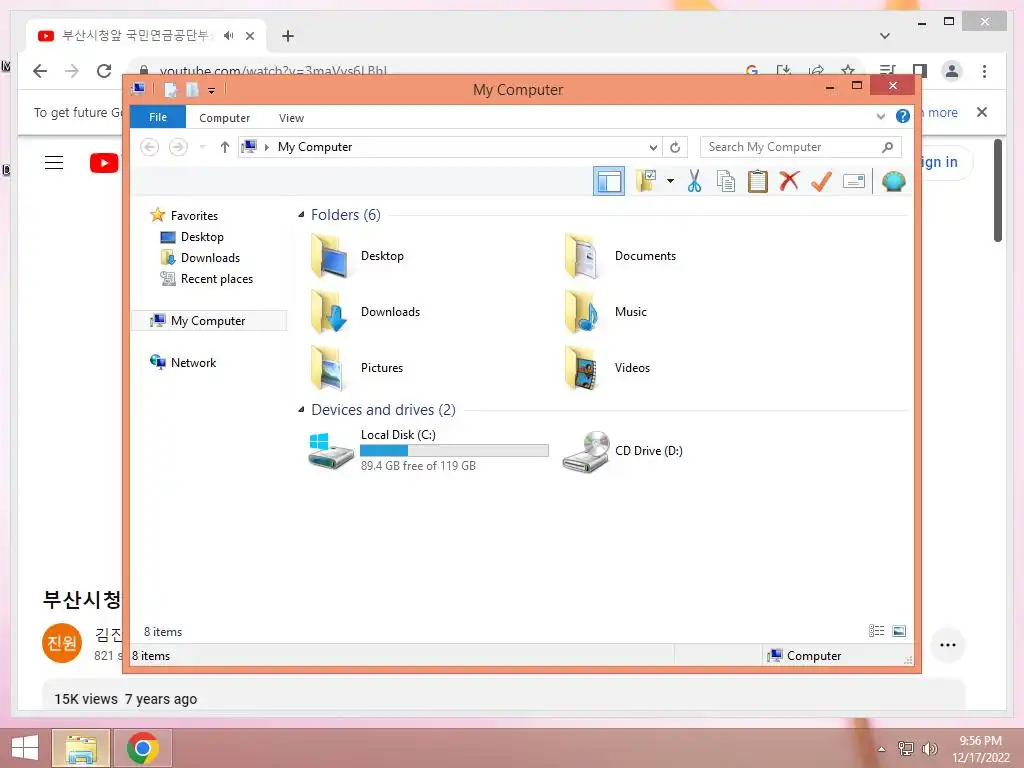The image size is (1024, 768).
Task: Click the orange checkmark icon
Action: [821, 181]
